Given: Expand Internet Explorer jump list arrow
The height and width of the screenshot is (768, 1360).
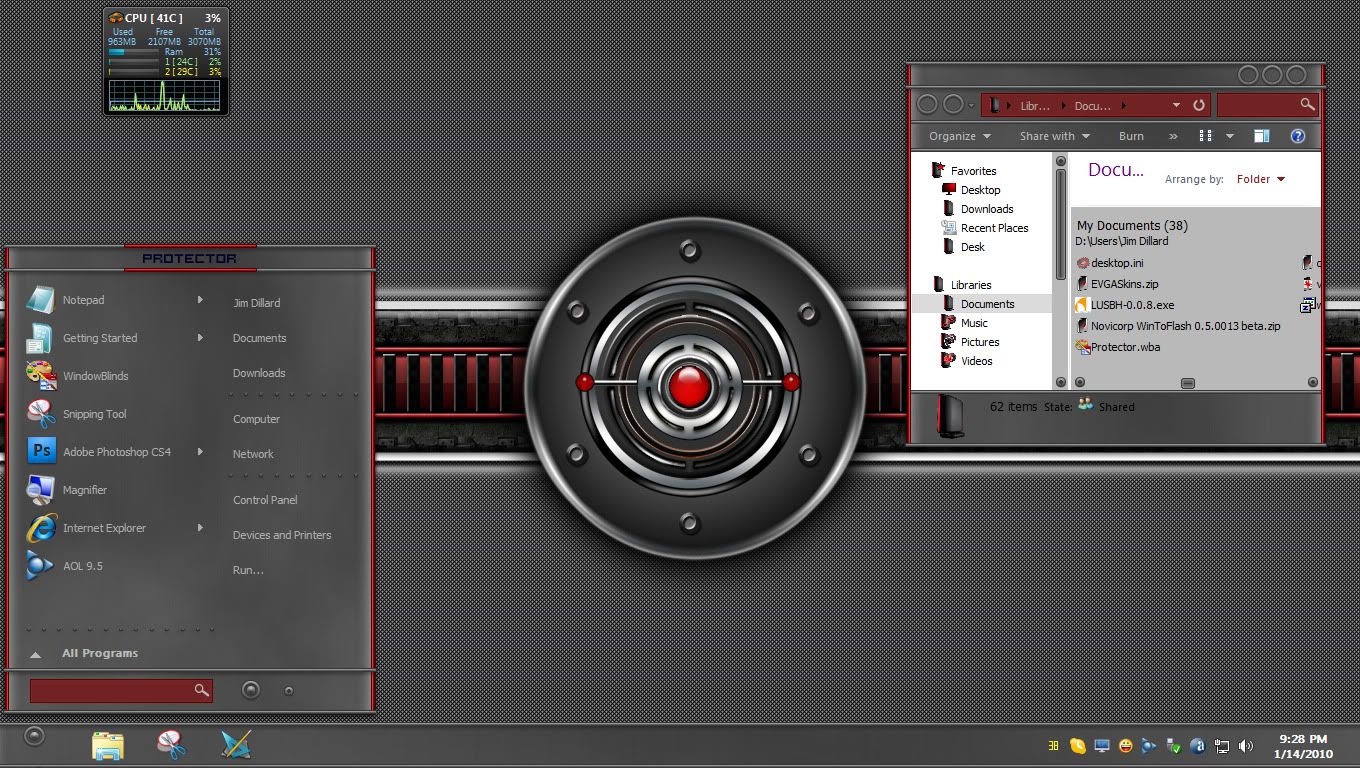Looking at the screenshot, I should click(x=200, y=528).
